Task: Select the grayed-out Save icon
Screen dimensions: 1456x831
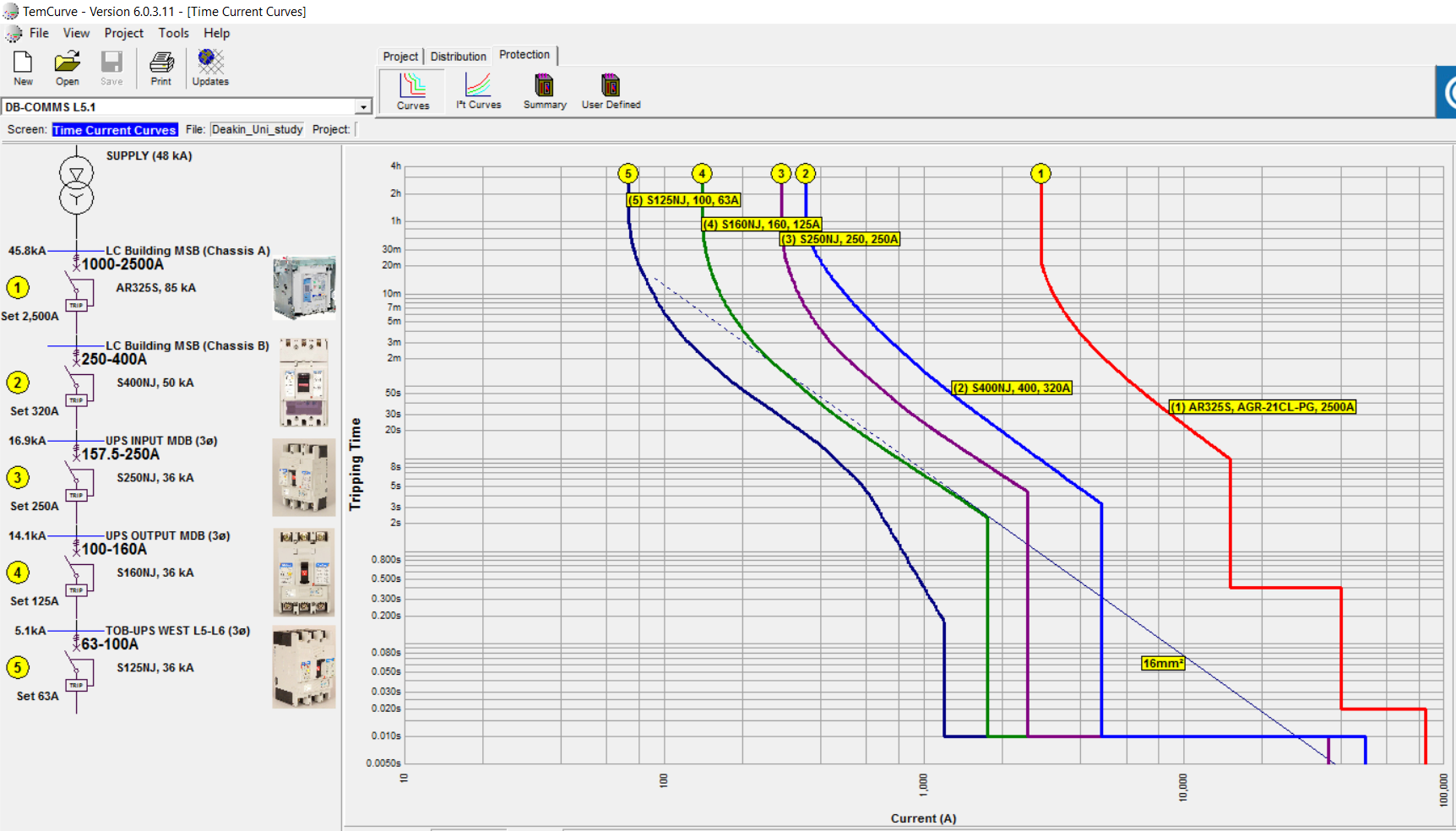Action: pos(111,66)
